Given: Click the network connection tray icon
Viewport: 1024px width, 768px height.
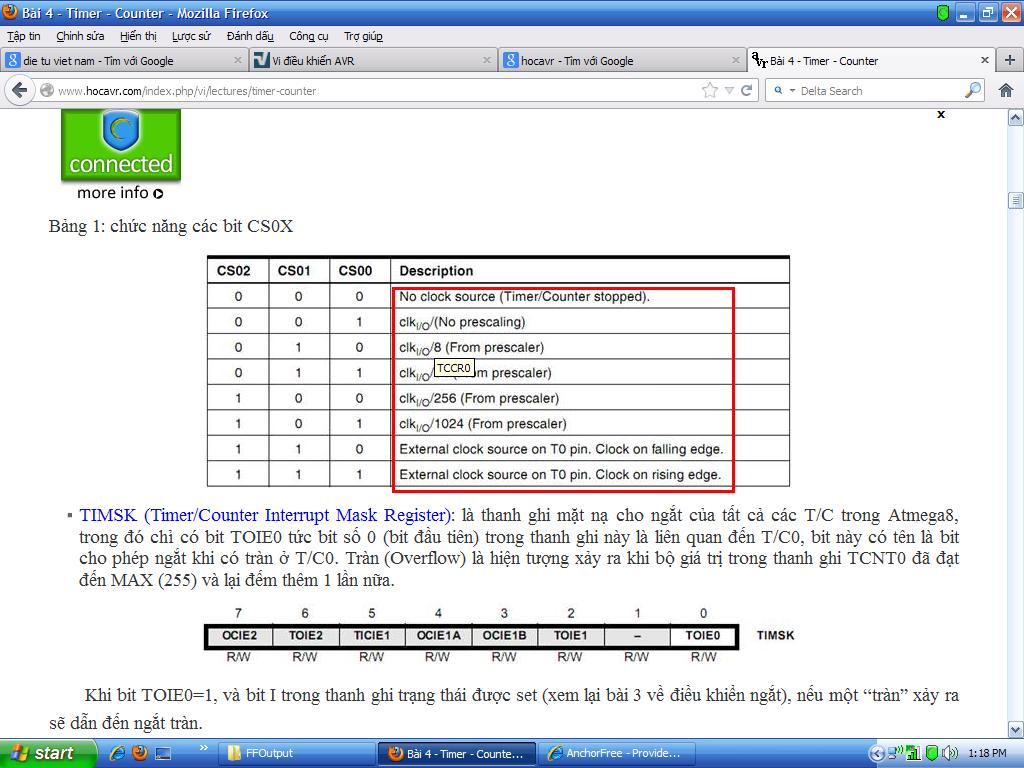Looking at the screenshot, I should (x=897, y=753).
